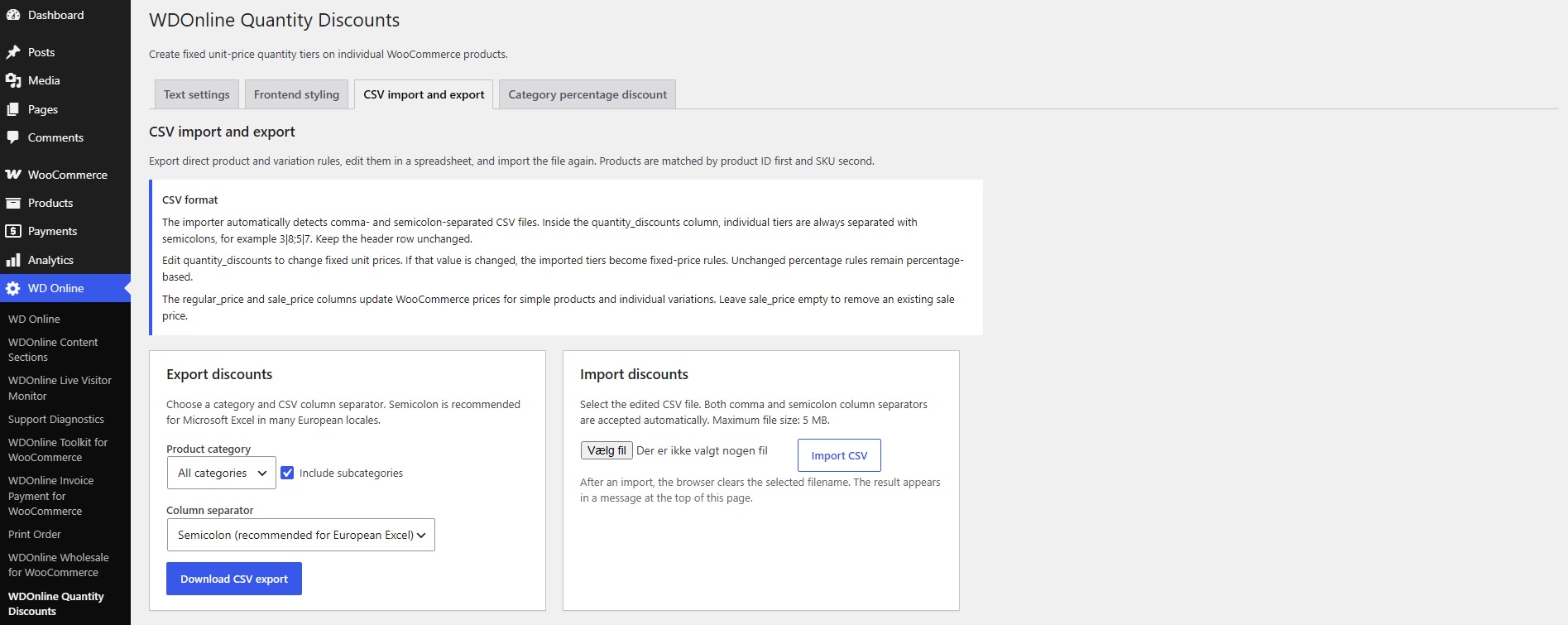The height and width of the screenshot is (625, 1568).
Task: Click the 'Column separator' field label
Action: 210,510
